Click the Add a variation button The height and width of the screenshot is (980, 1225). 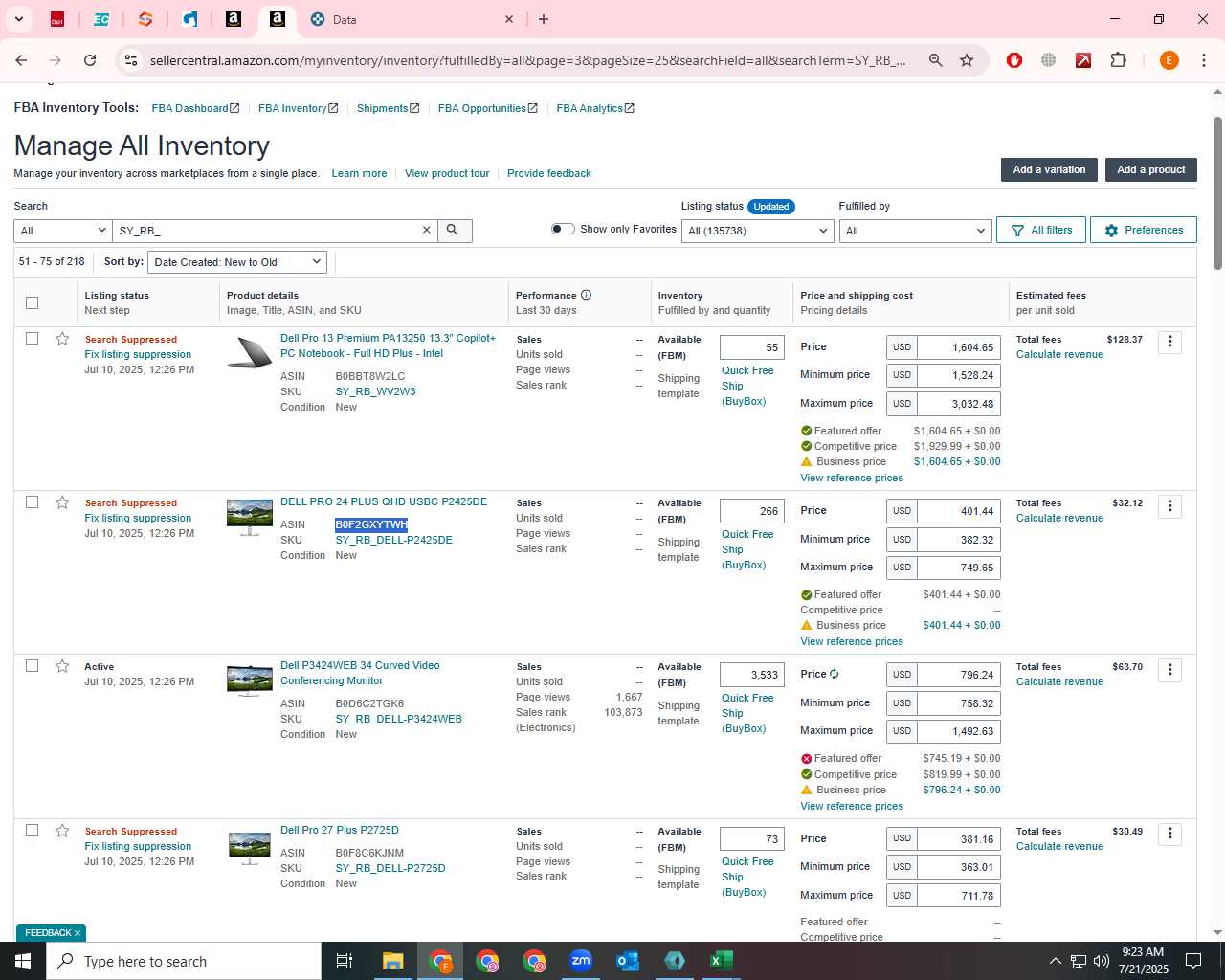1049,169
